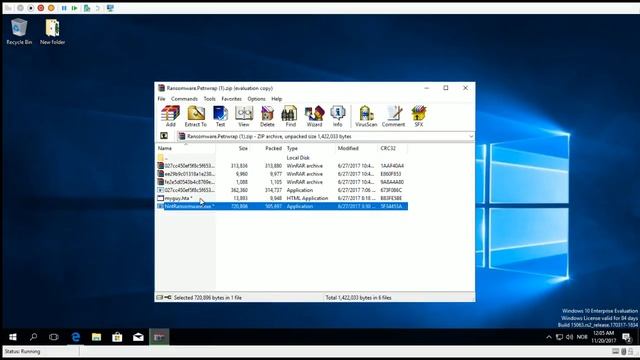Launch Microsoft Edge from the taskbar
The width and height of the screenshot is (640, 360).
point(76,337)
